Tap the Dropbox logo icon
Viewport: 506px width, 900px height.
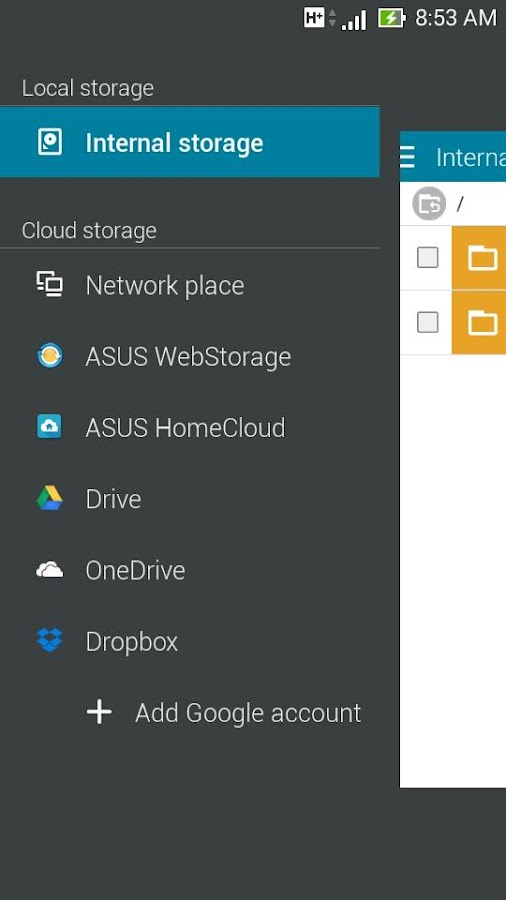pyautogui.click(x=50, y=640)
